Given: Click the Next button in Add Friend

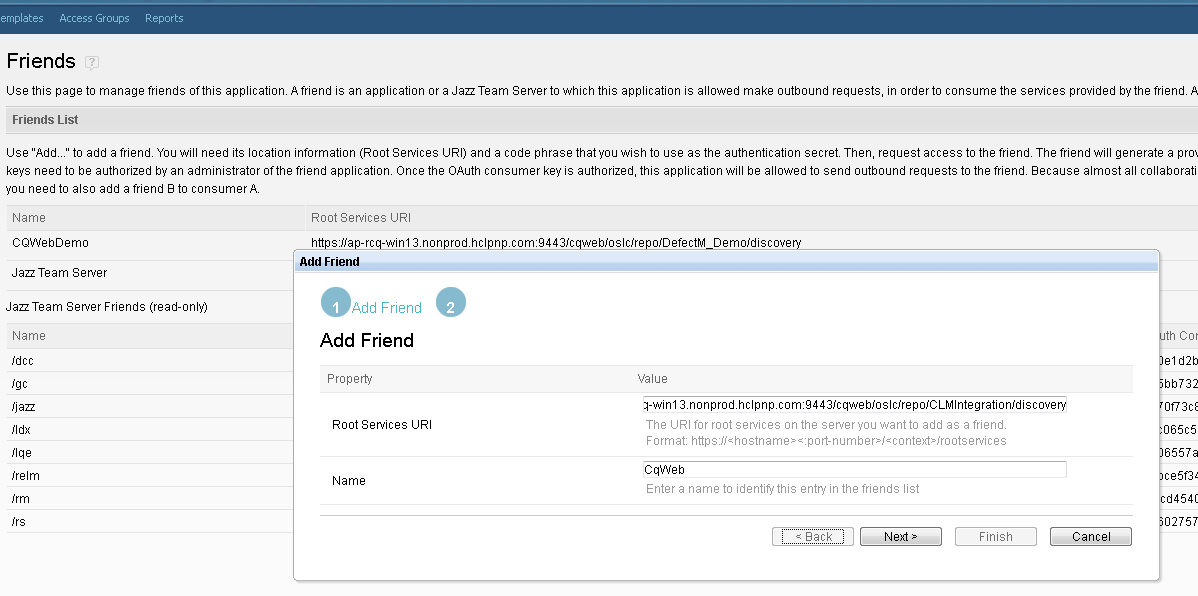Looking at the screenshot, I should 900,537.
